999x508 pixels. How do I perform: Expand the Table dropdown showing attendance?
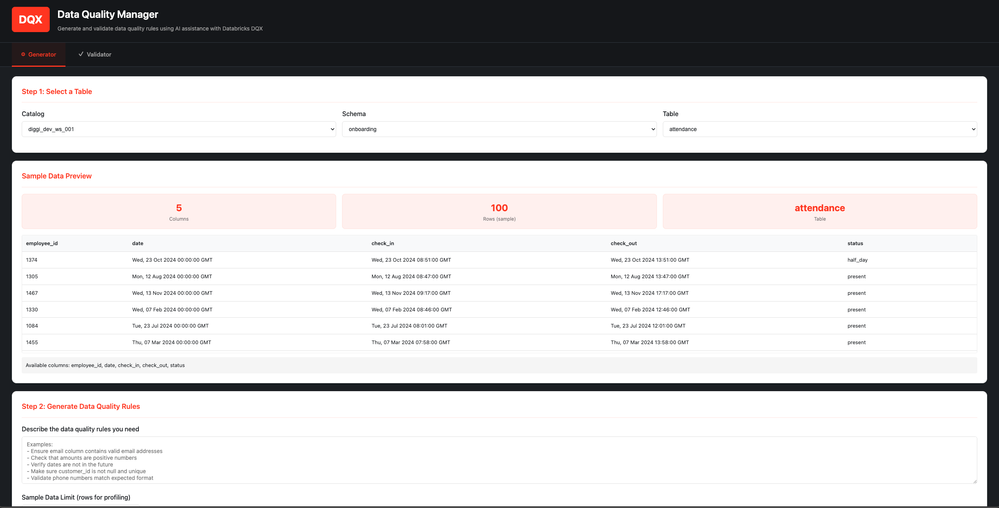tap(819, 129)
